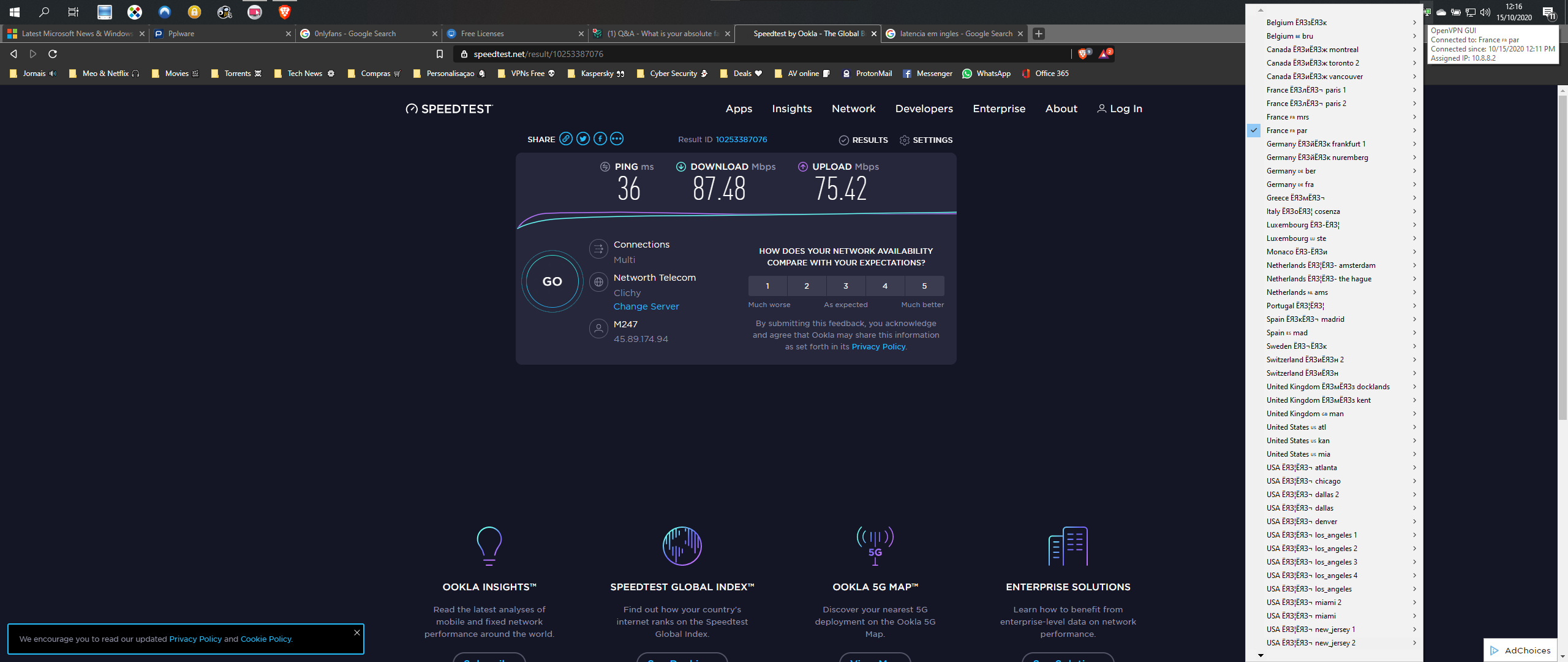Click the Brave Shields lion icon
1568x662 pixels.
[x=1083, y=54]
